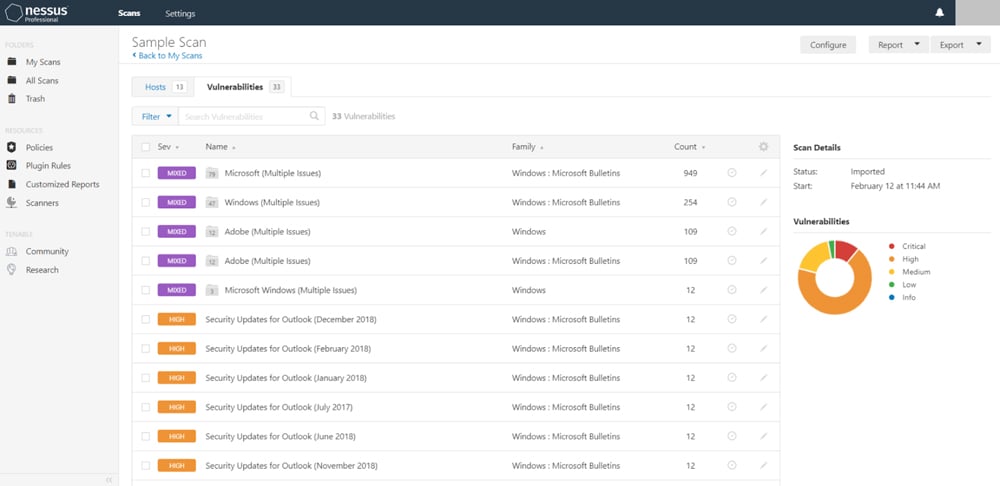The height and width of the screenshot is (486, 1000).
Task: Tick the select-all checkbox in table header
Action: click(145, 147)
